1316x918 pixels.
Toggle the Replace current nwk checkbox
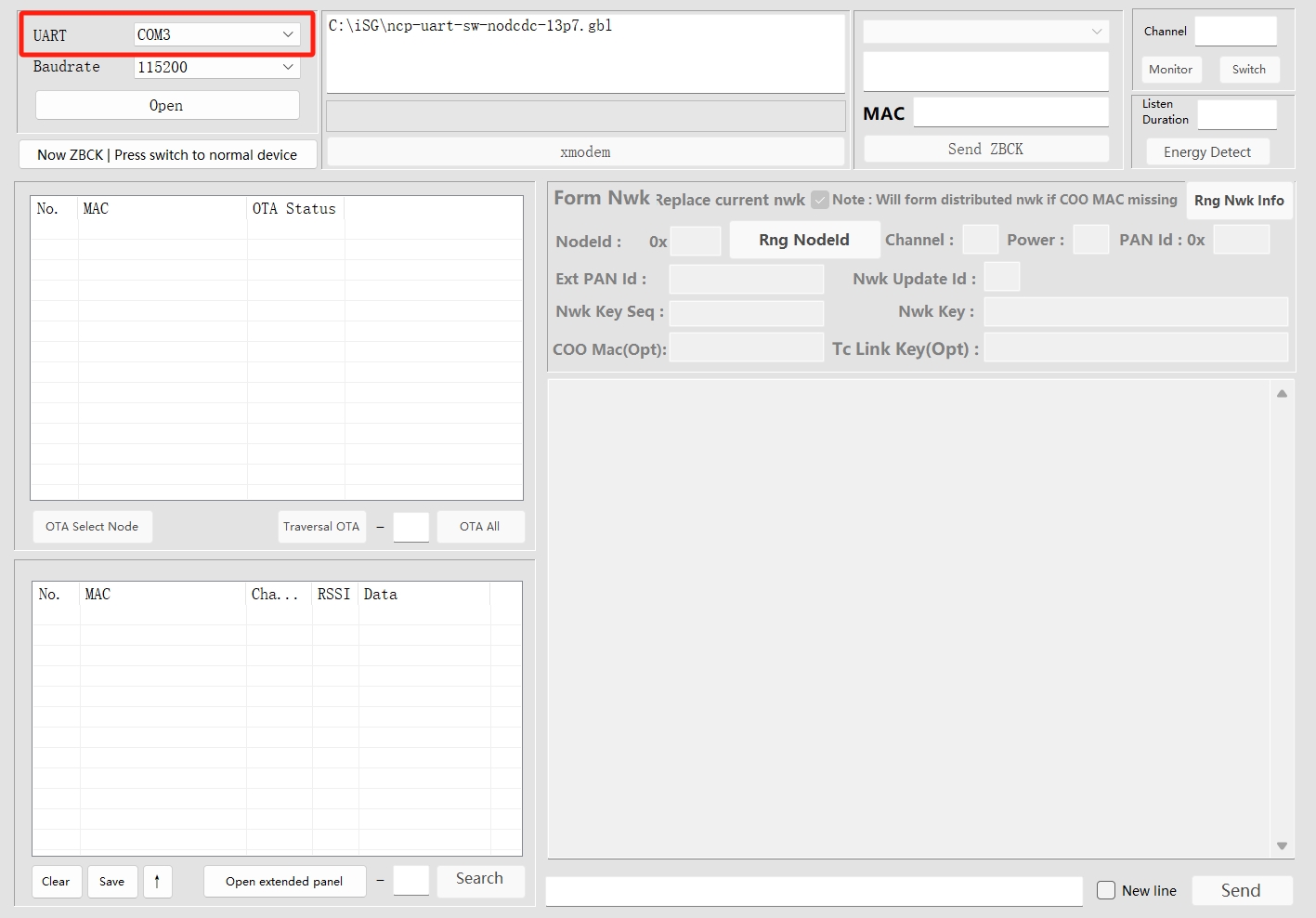[x=819, y=200]
